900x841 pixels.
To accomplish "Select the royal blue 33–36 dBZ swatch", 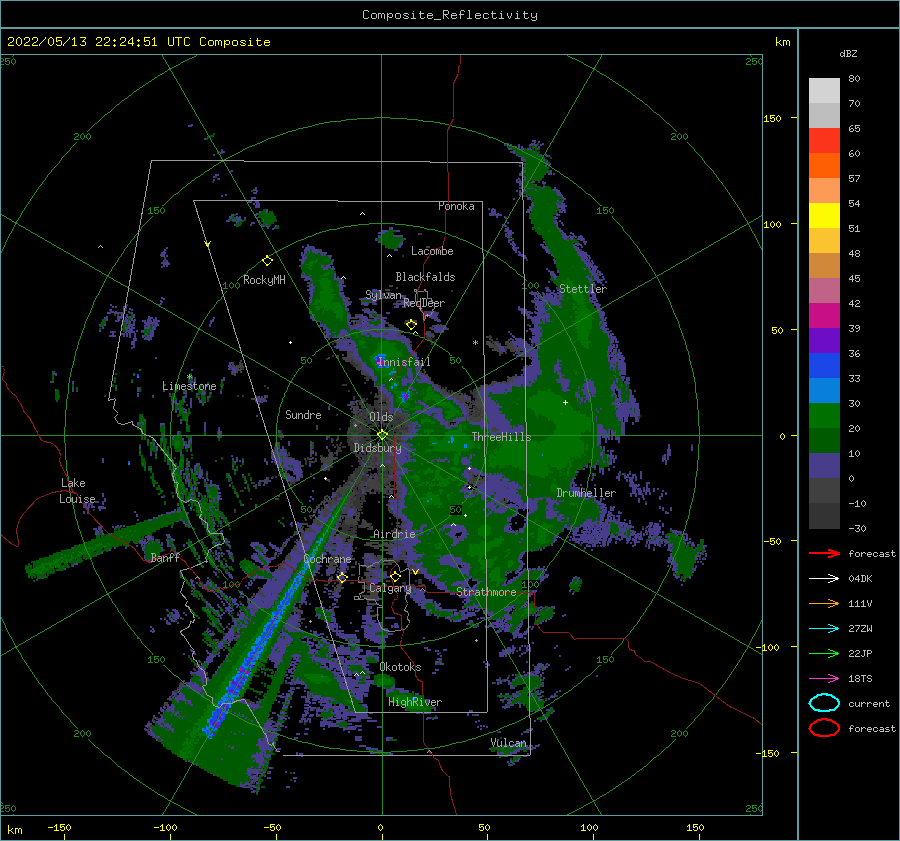I will tap(824, 365).
